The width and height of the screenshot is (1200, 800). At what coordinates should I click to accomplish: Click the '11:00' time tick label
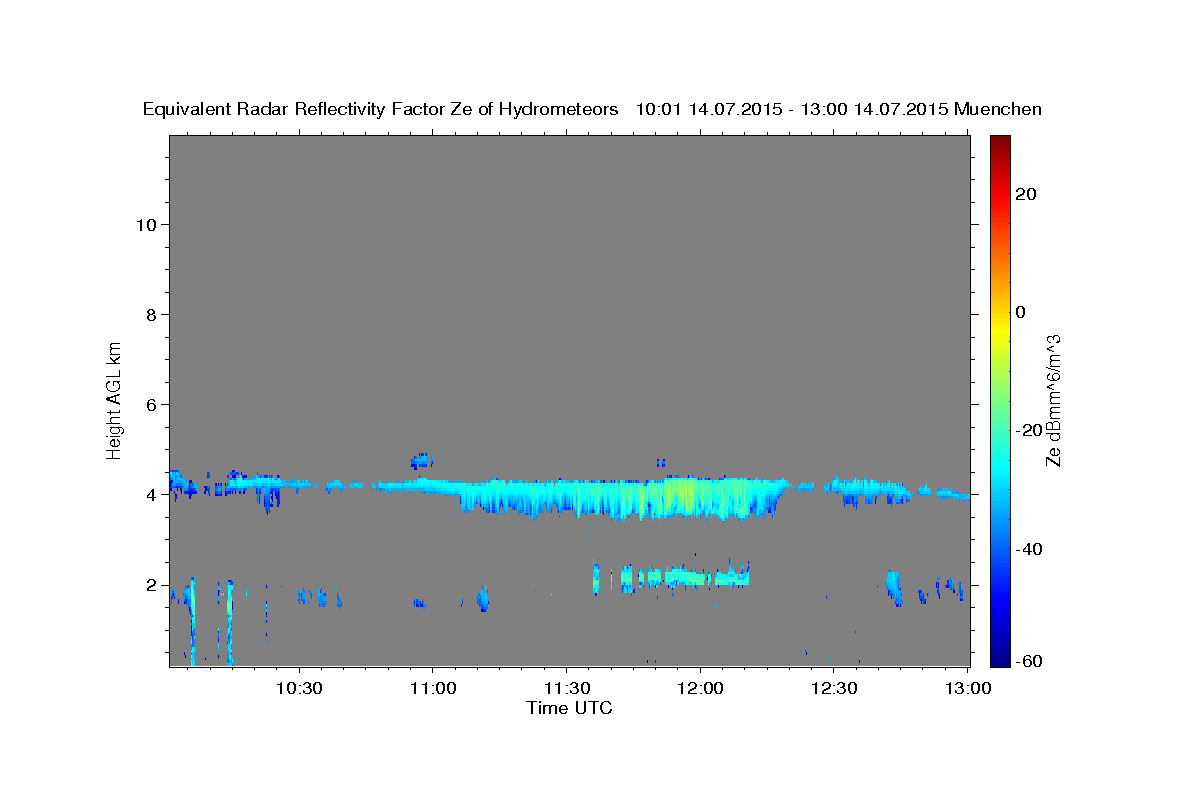[x=432, y=688]
